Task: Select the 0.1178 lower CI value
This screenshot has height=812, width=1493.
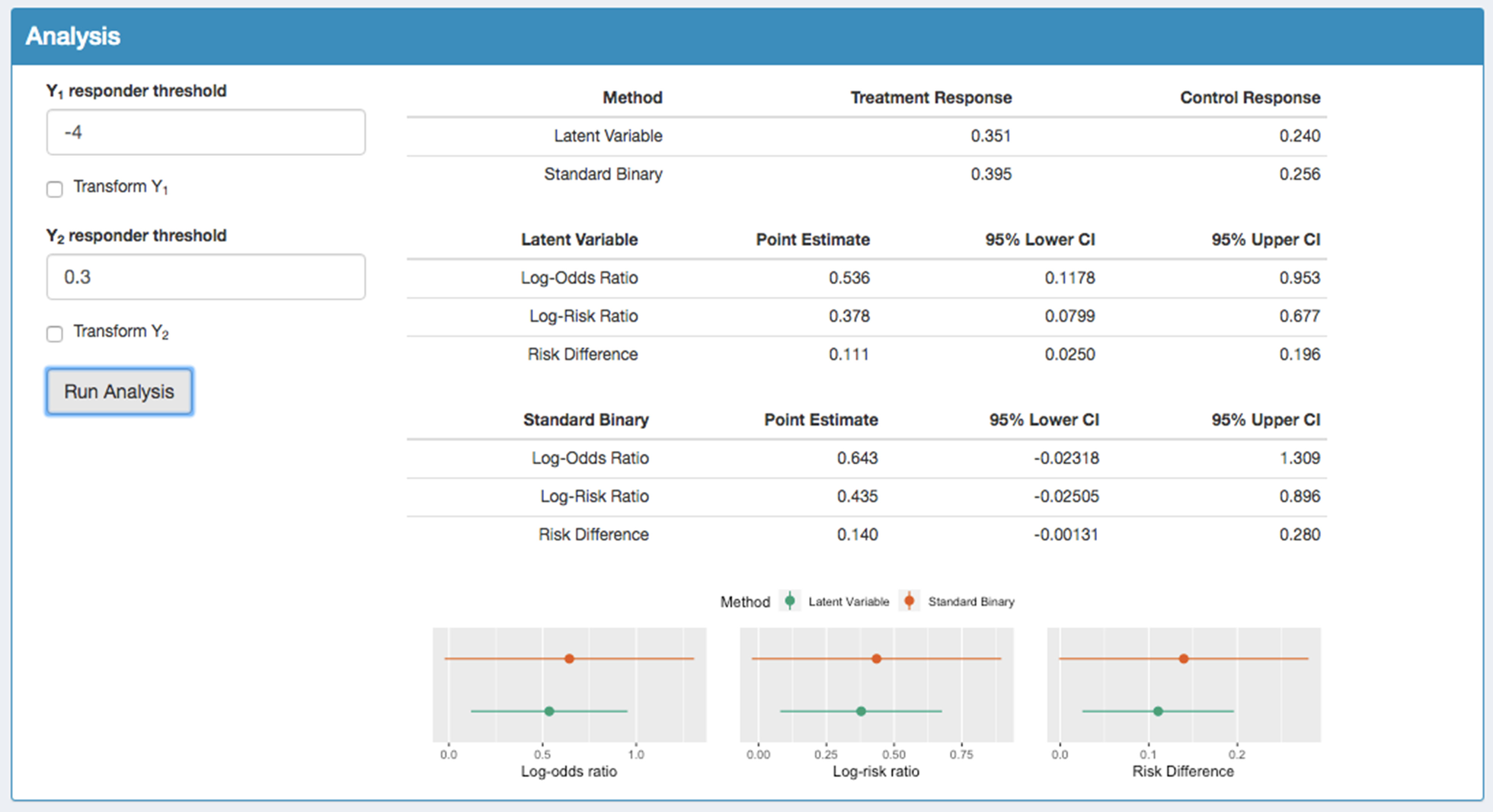Action: pyautogui.click(x=1069, y=277)
